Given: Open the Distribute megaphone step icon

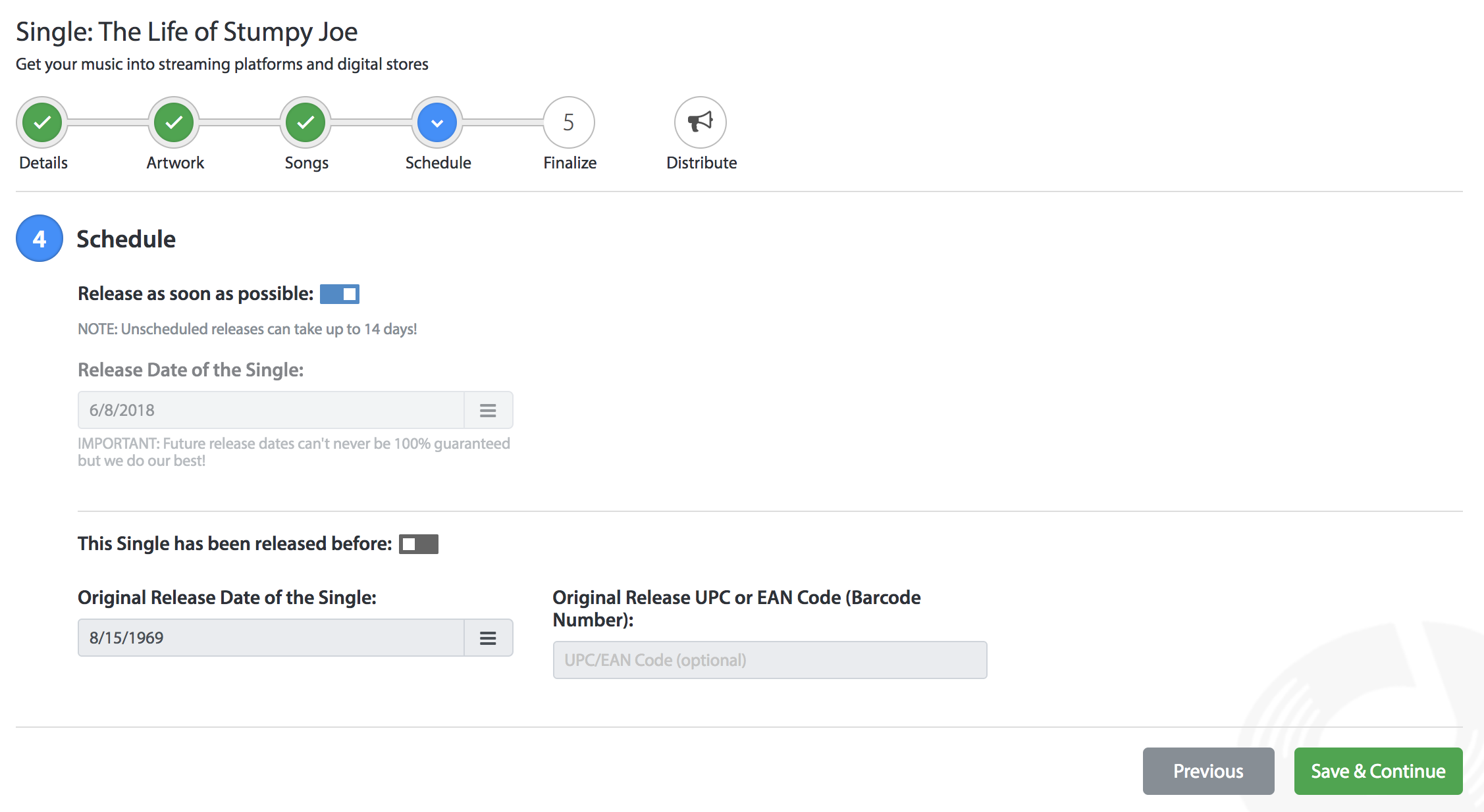Looking at the screenshot, I should pyautogui.click(x=701, y=122).
